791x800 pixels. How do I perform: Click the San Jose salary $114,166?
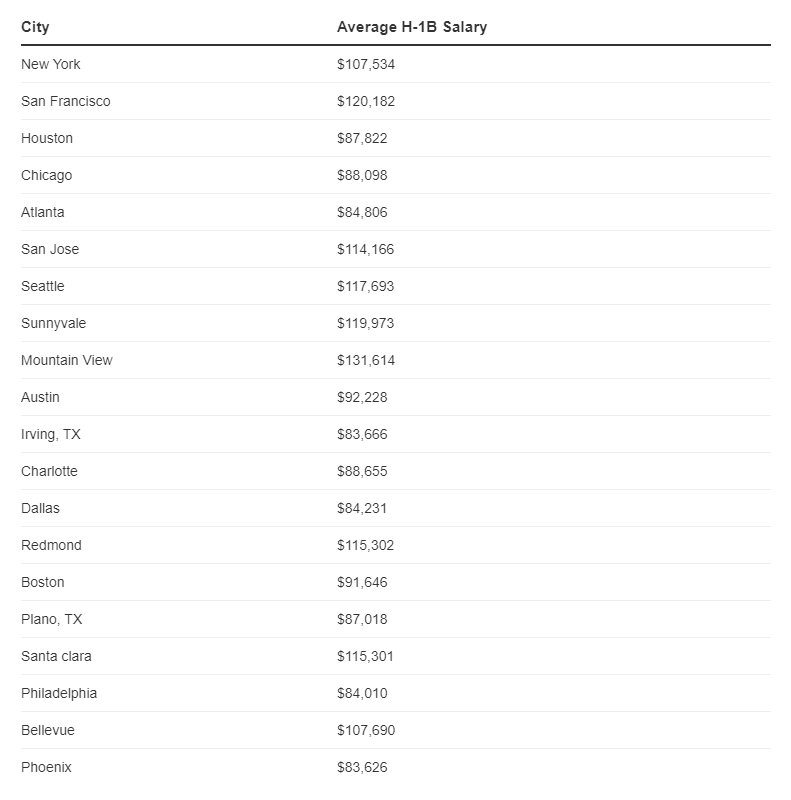pos(366,249)
